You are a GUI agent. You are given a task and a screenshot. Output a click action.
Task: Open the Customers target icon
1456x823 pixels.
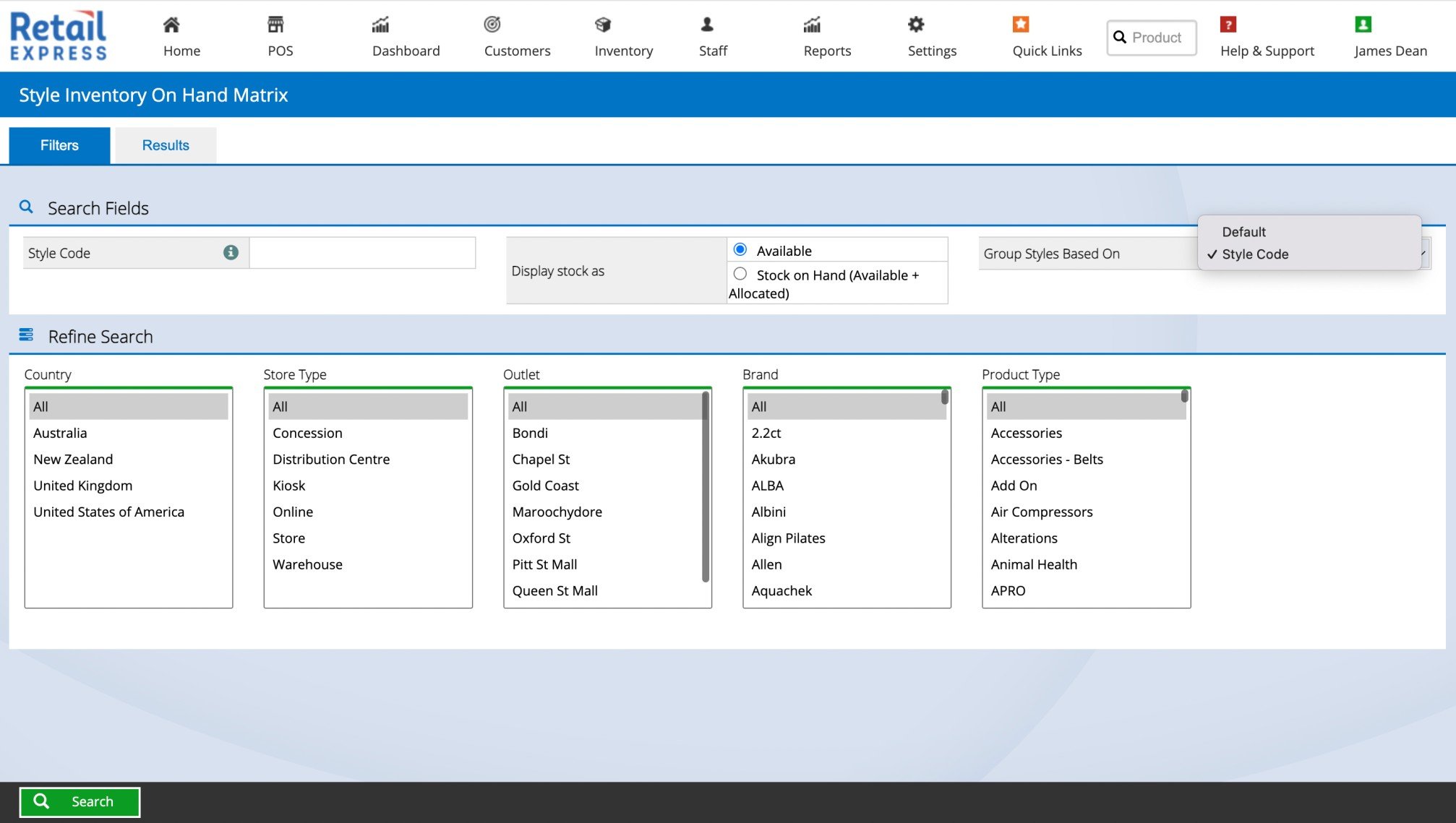click(492, 25)
